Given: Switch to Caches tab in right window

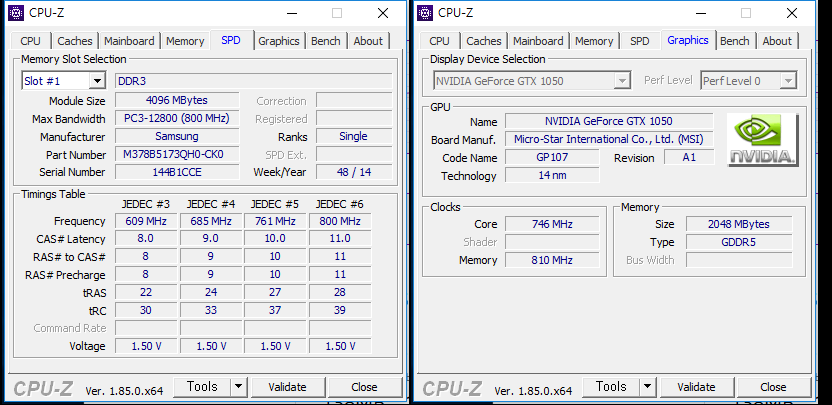Looking at the screenshot, I should pos(484,41).
